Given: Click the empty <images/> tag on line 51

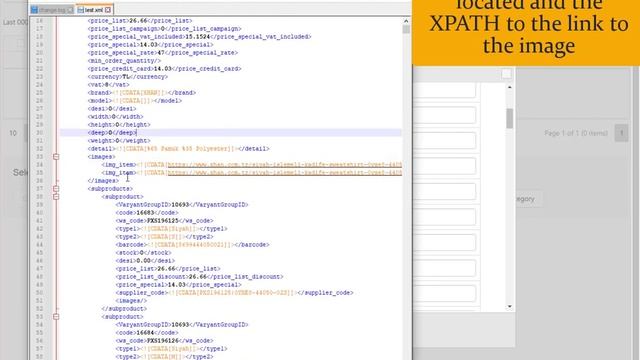Looking at the screenshot, I should point(131,301).
